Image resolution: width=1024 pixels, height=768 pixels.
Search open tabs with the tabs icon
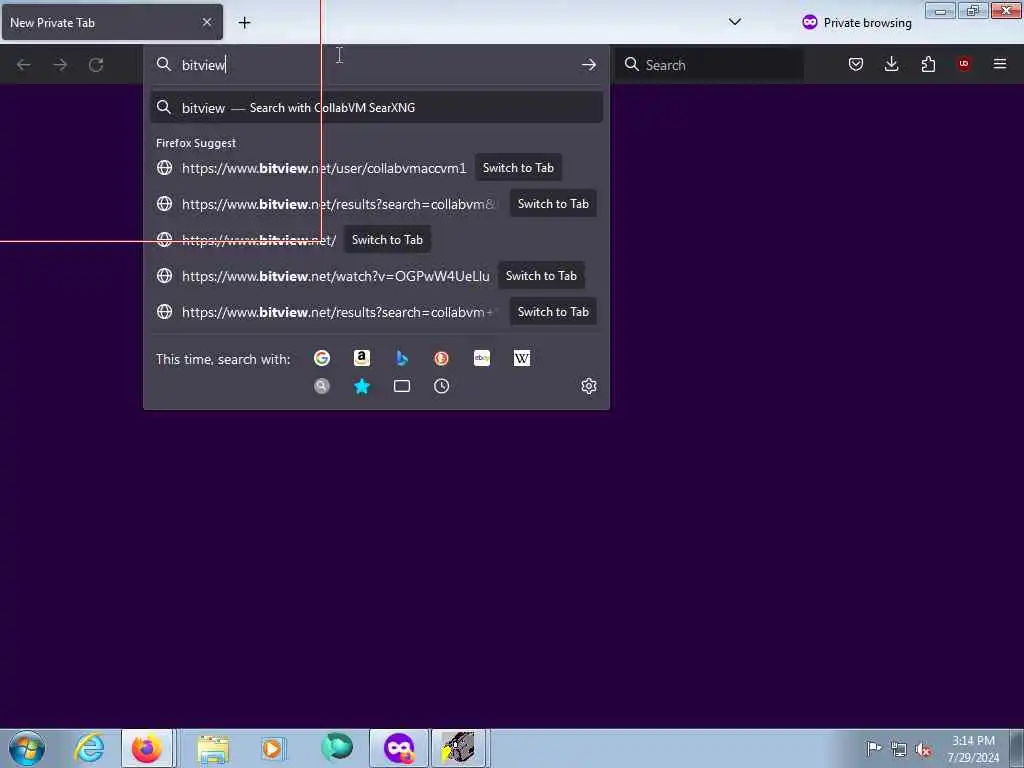(x=402, y=386)
